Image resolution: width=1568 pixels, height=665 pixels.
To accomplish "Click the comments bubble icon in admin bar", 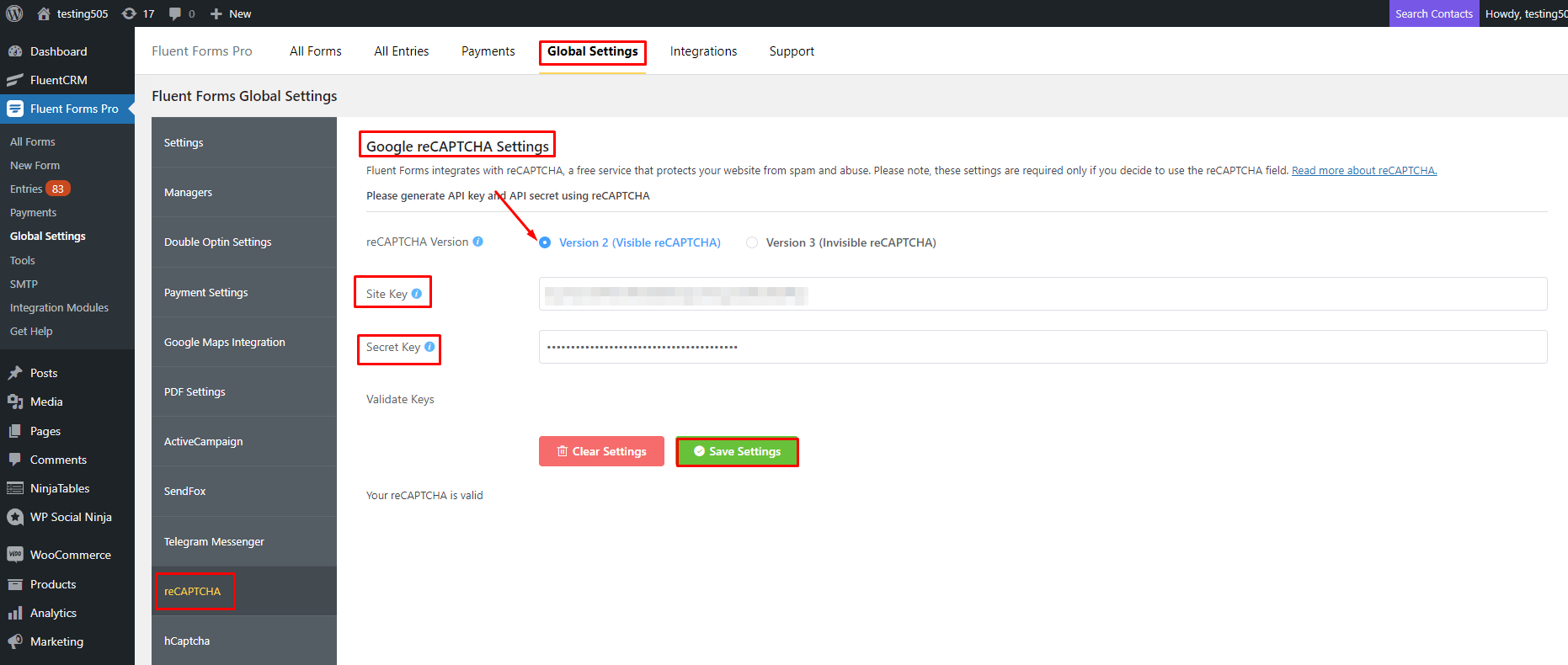I will click(x=175, y=13).
